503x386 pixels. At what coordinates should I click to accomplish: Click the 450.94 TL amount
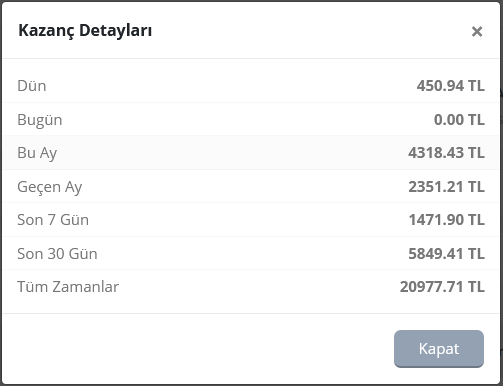[450, 86]
